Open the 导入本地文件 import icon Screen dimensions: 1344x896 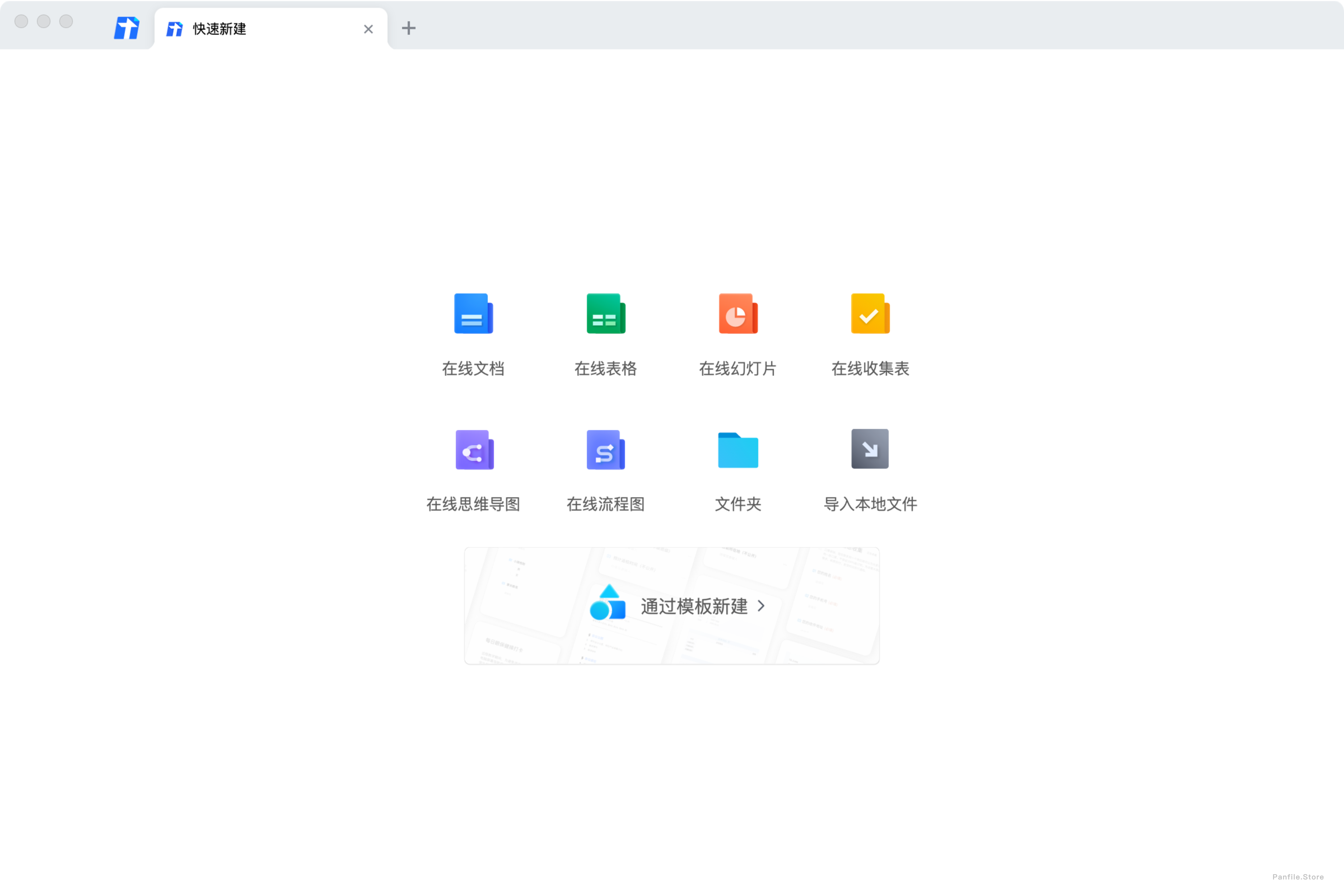tap(870, 449)
